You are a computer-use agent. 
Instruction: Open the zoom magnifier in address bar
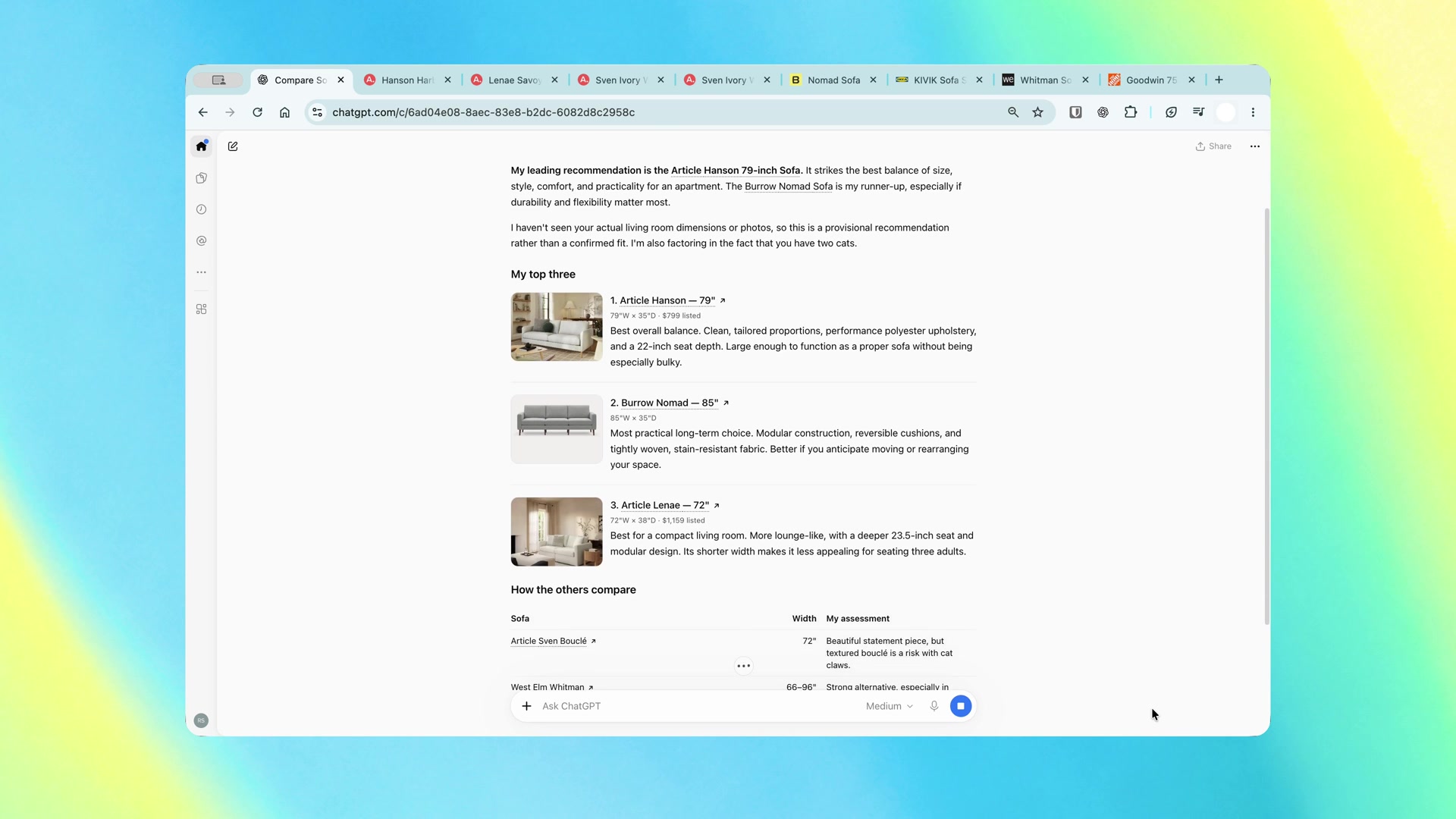pyautogui.click(x=1013, y=112)
